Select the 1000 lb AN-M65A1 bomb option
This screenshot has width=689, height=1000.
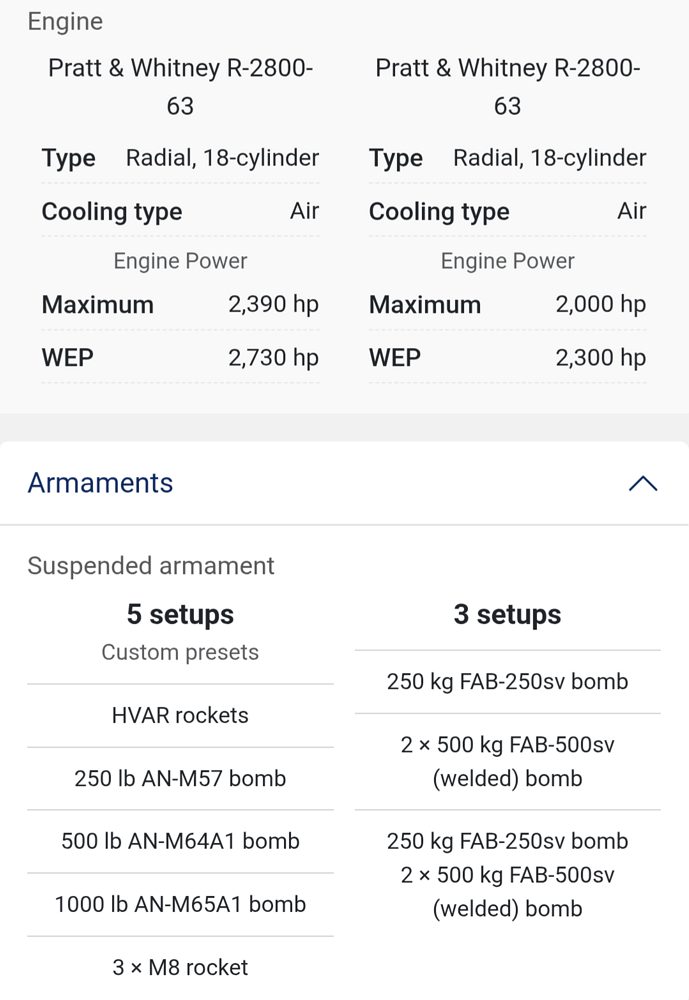180,904
